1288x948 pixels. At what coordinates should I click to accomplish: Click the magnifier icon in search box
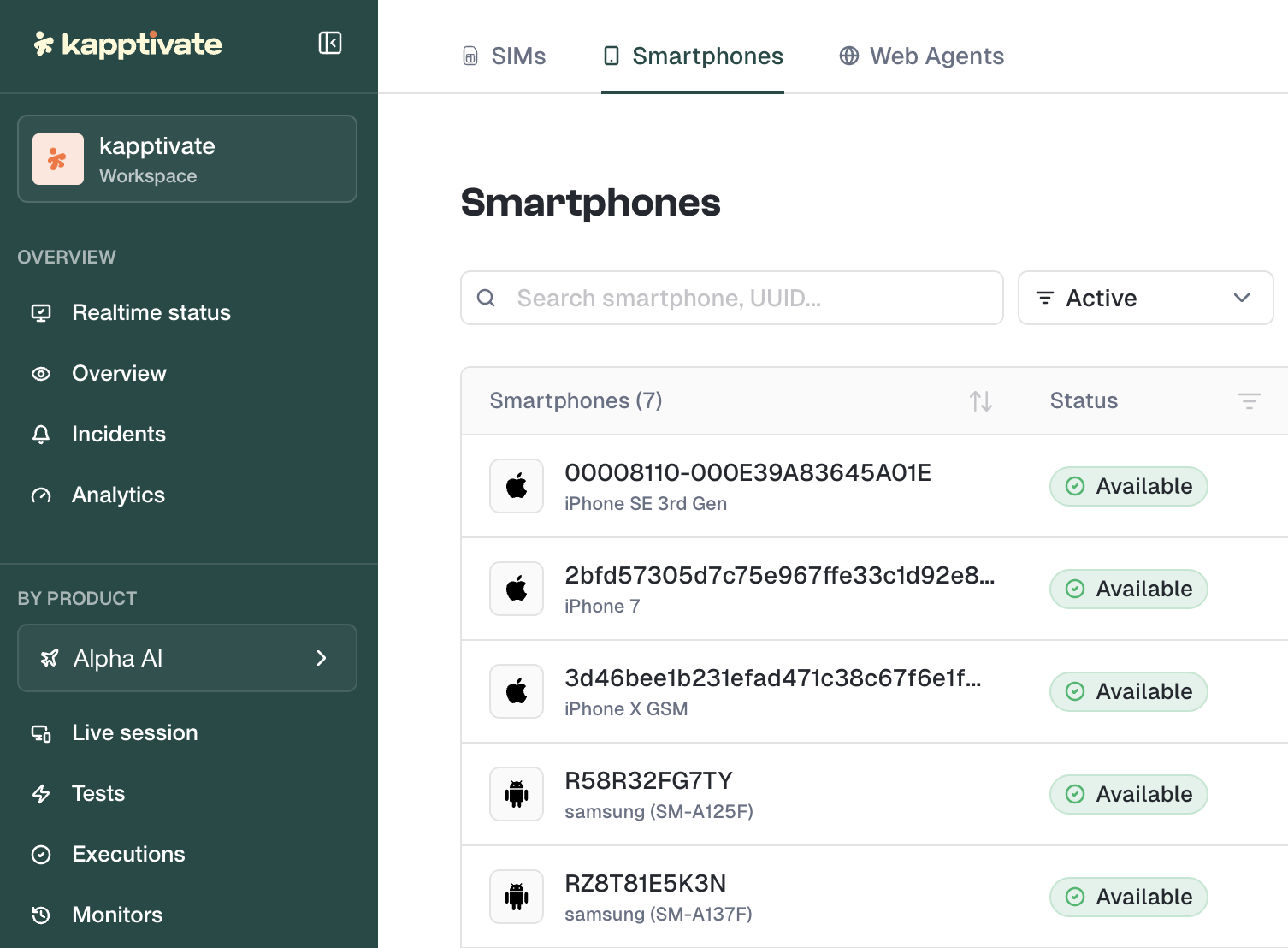[486, 298]
